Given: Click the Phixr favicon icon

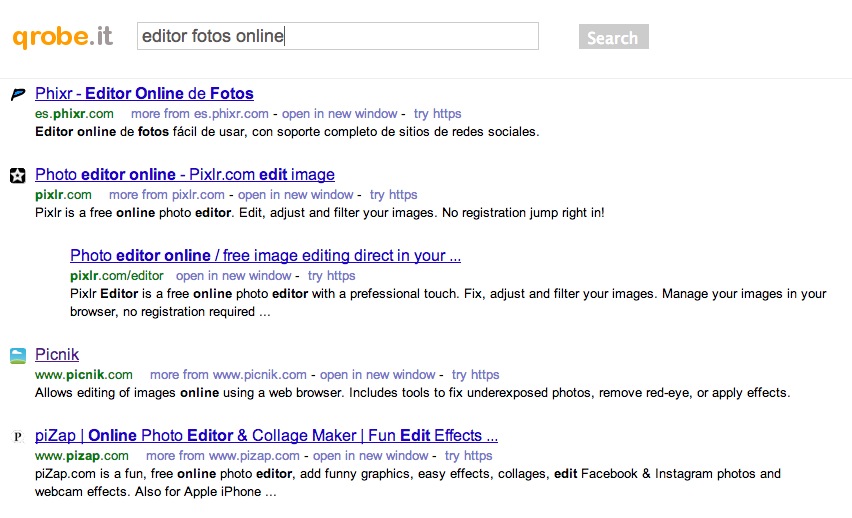Looking at the screenshot, I should click(x=17, y=95).
